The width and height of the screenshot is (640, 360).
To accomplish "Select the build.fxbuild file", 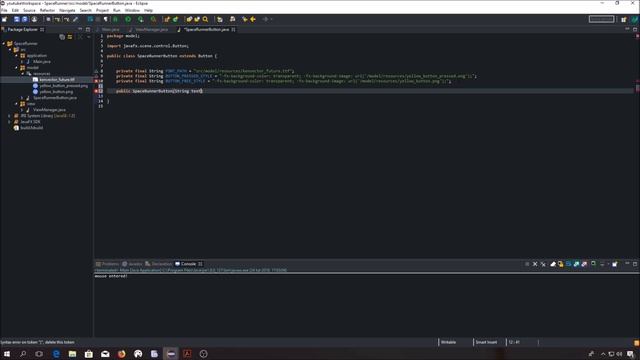I will click(x=31, y=128).
